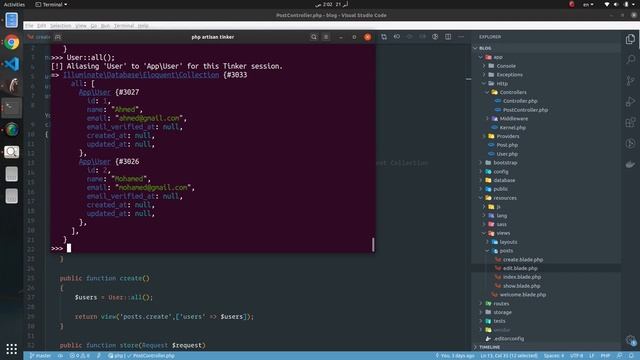Open the magnifier app in the dock
This screenshot has width=640, height=360.
tap(12, 152)
